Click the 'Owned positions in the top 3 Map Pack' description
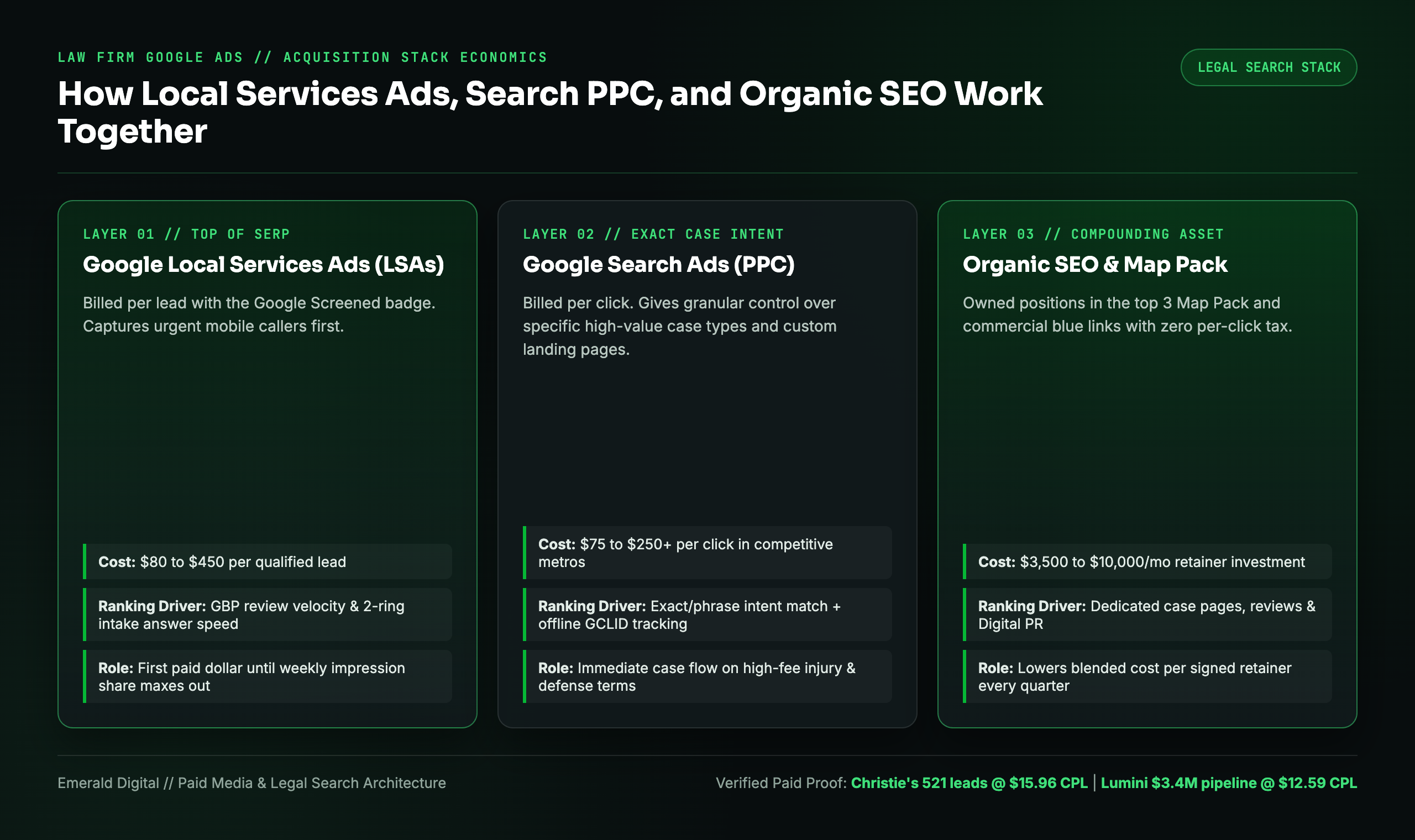 pos(1127,314)
